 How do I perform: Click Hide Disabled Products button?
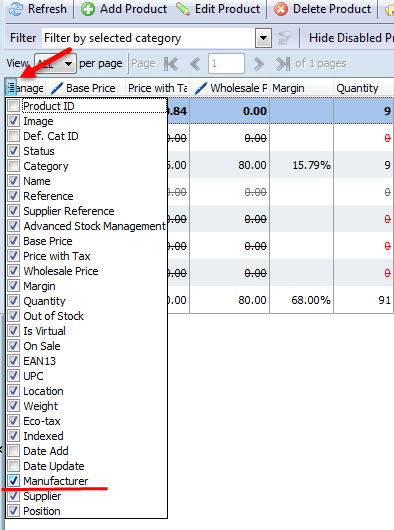(351, 38)
